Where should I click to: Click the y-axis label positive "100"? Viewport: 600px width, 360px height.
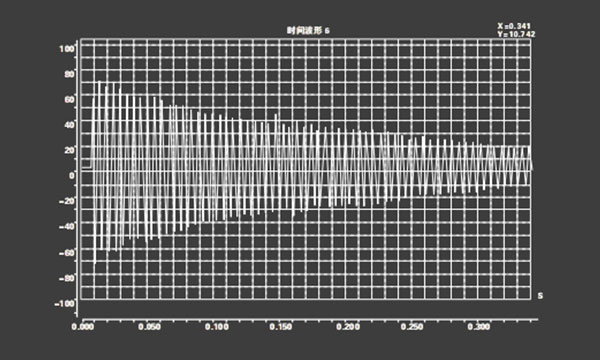pos(66,49)
